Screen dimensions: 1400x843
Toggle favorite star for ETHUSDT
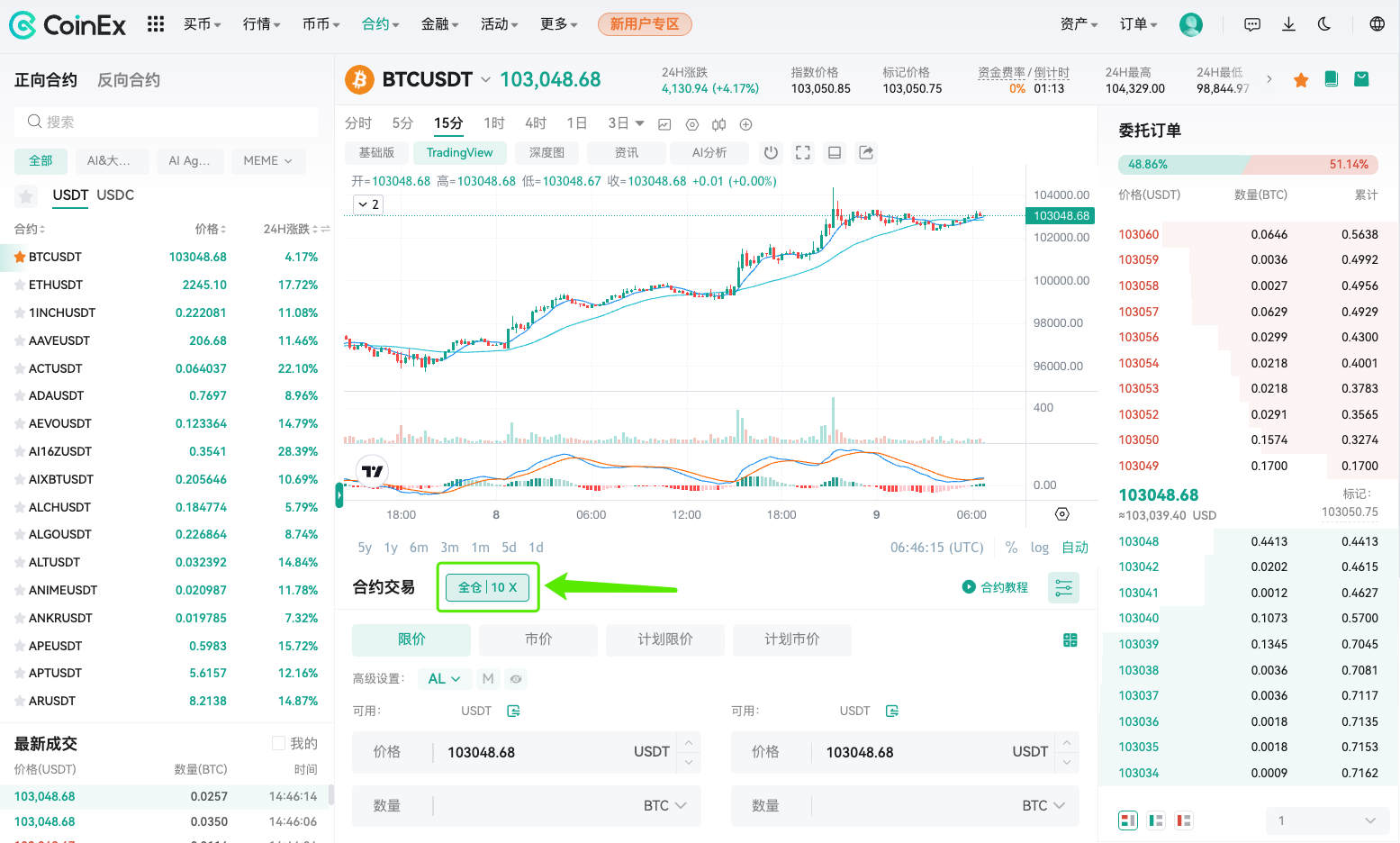pos(20,285)
